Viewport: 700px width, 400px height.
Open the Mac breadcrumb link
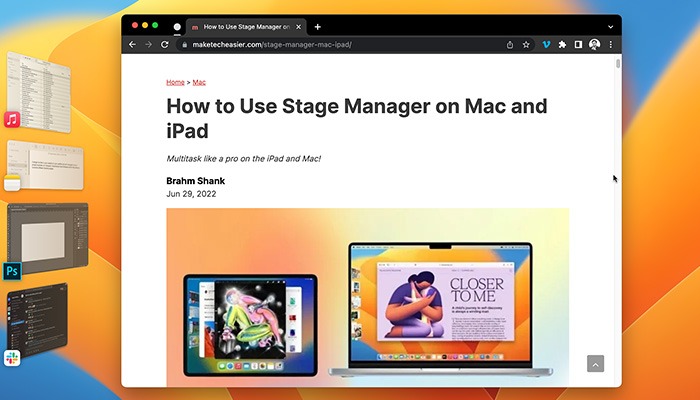199,82
